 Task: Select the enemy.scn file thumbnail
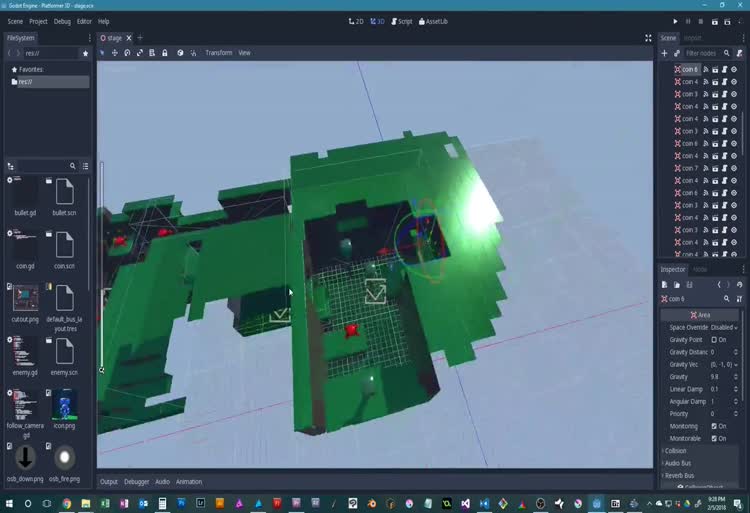pos(64,353)
